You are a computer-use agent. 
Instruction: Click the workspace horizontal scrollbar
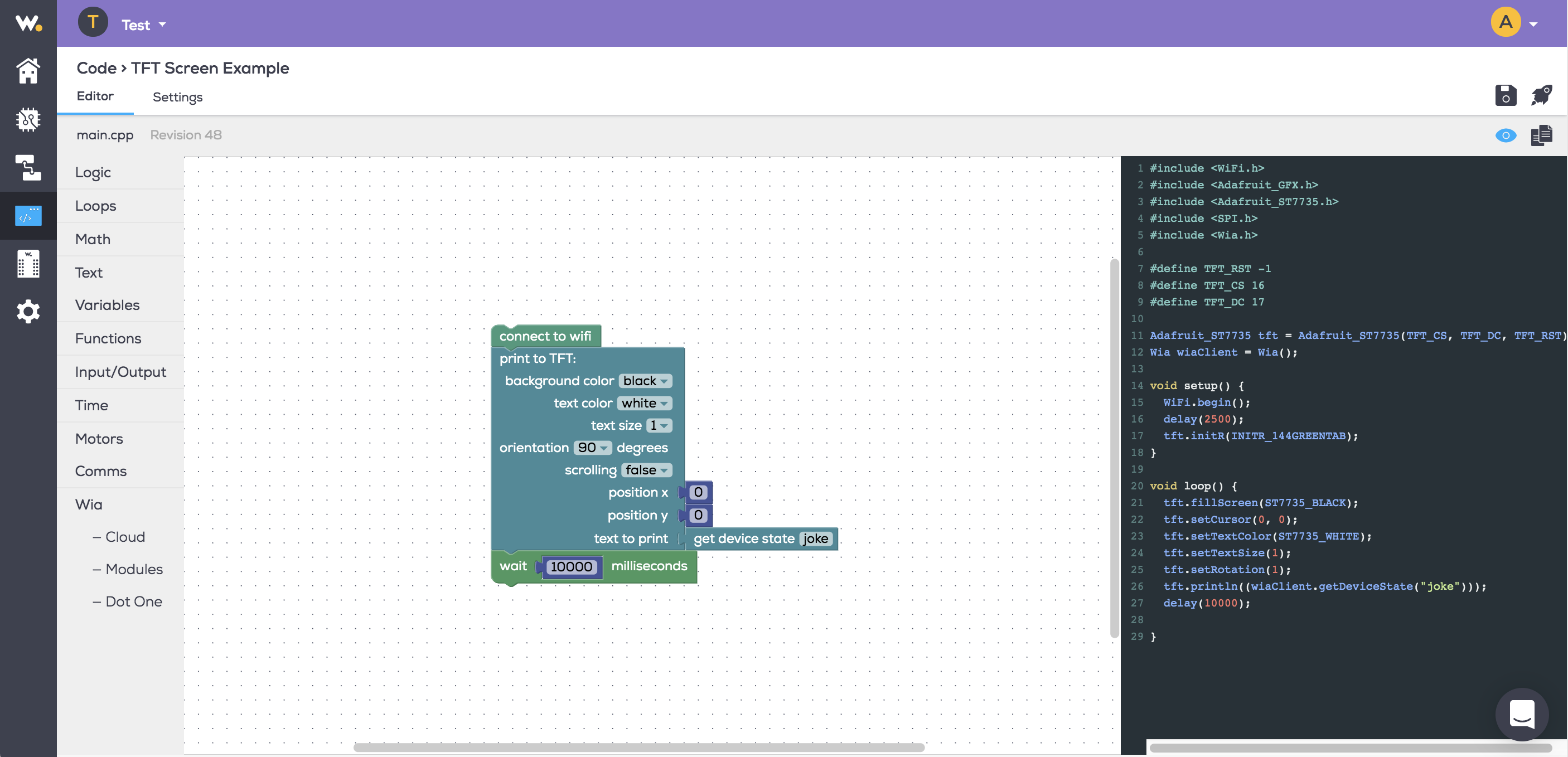[638, 748]
